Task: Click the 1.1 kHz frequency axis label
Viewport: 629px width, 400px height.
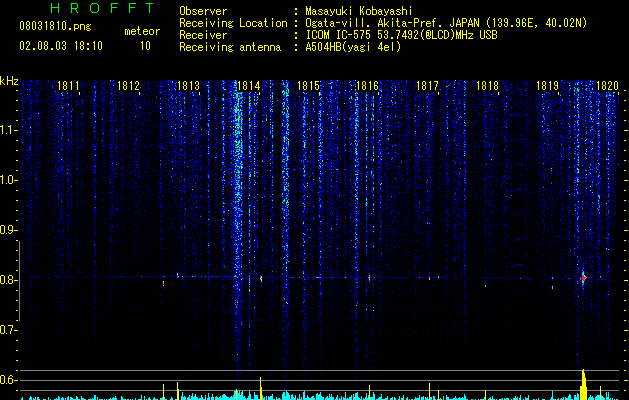Action: point(8,130)
